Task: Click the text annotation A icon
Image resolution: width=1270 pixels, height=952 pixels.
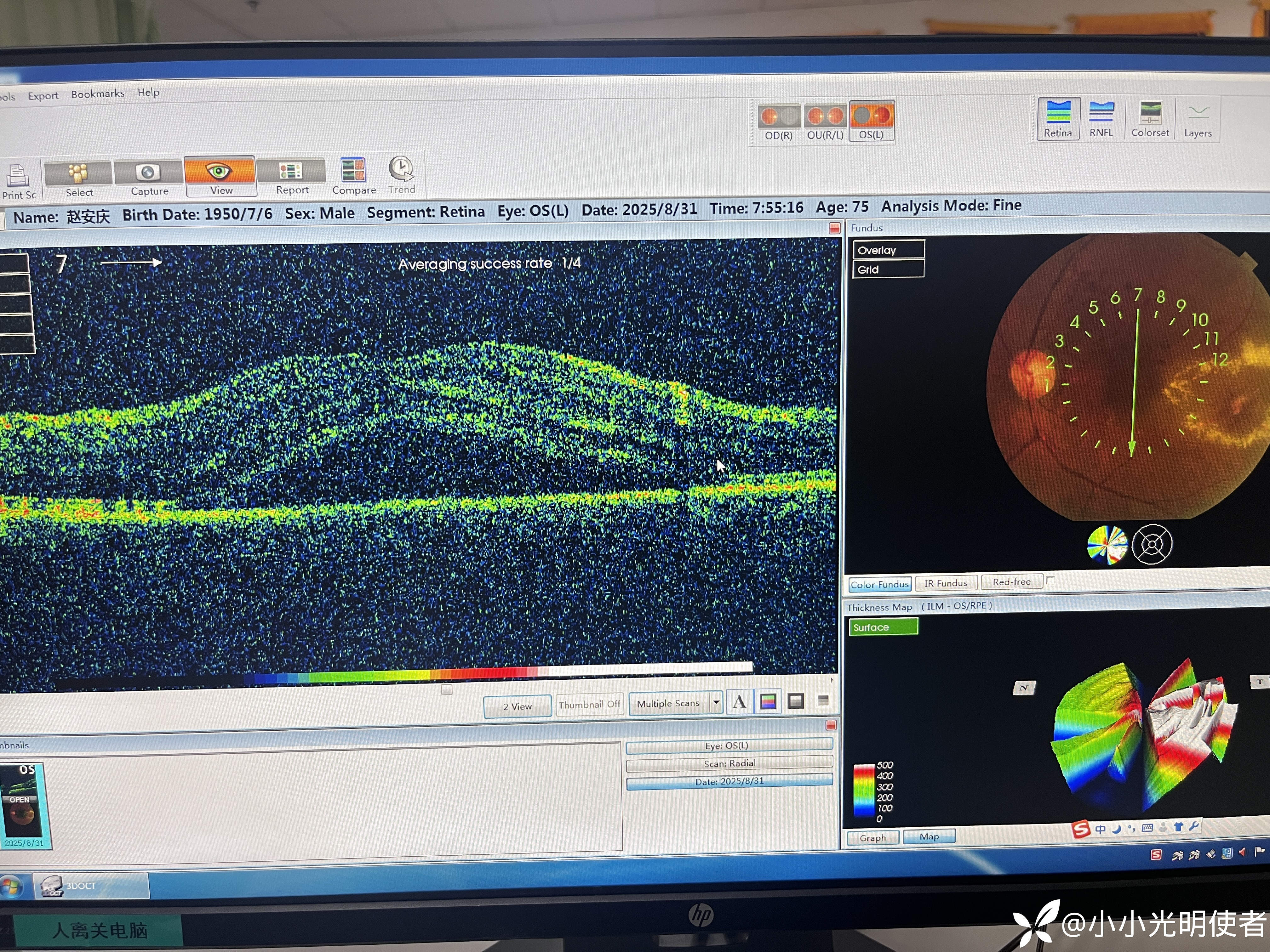Action: (x=740, y=701)
